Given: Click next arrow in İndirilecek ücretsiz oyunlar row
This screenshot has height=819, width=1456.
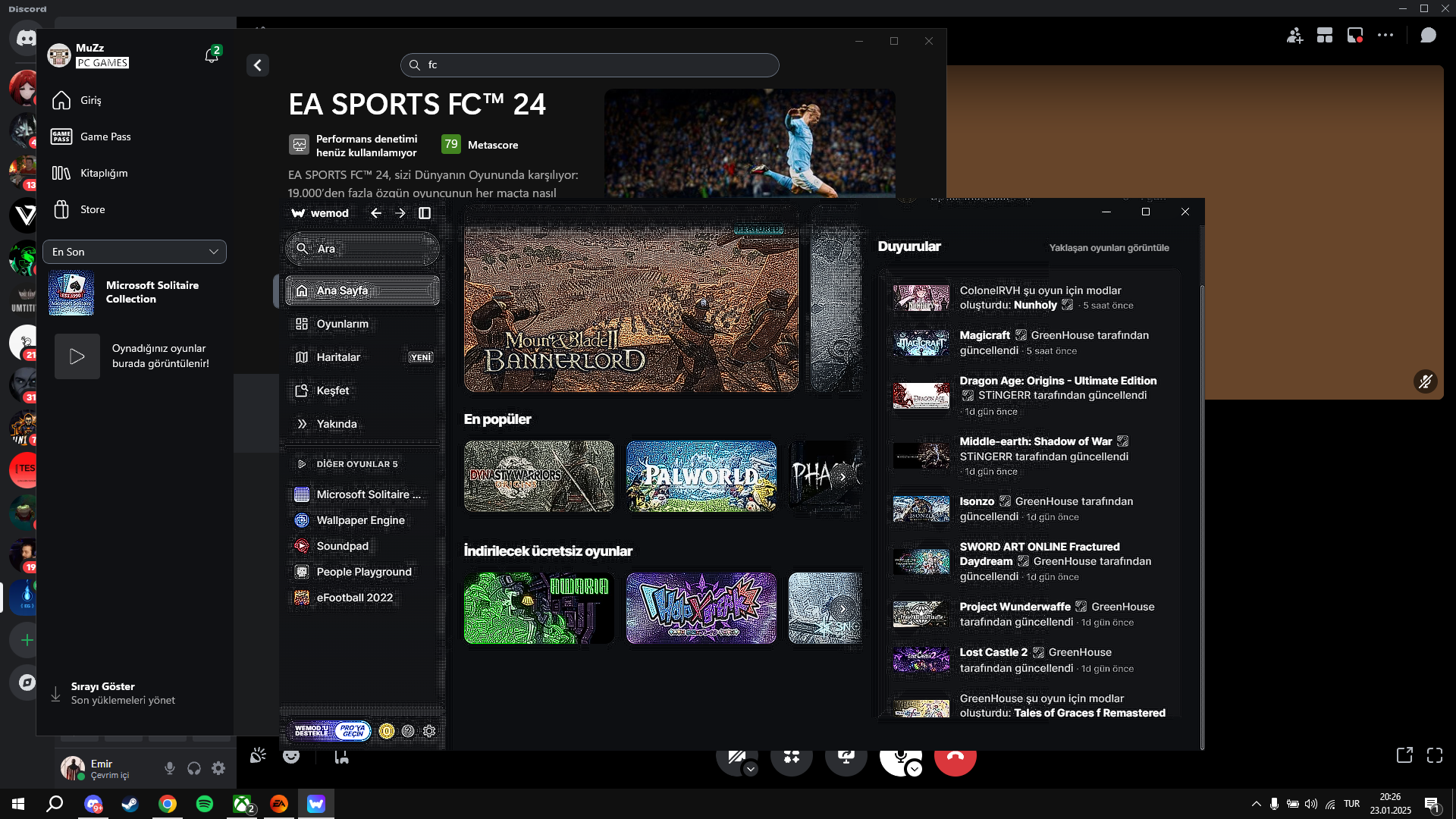Looking at the screenshot, I should (843, 608).
